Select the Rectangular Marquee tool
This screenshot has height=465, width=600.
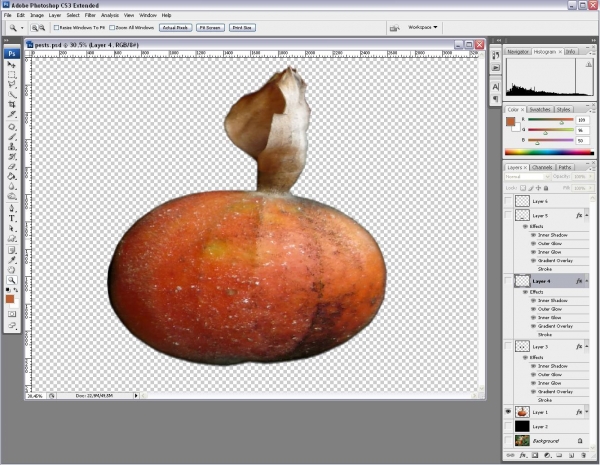(12, 75)
